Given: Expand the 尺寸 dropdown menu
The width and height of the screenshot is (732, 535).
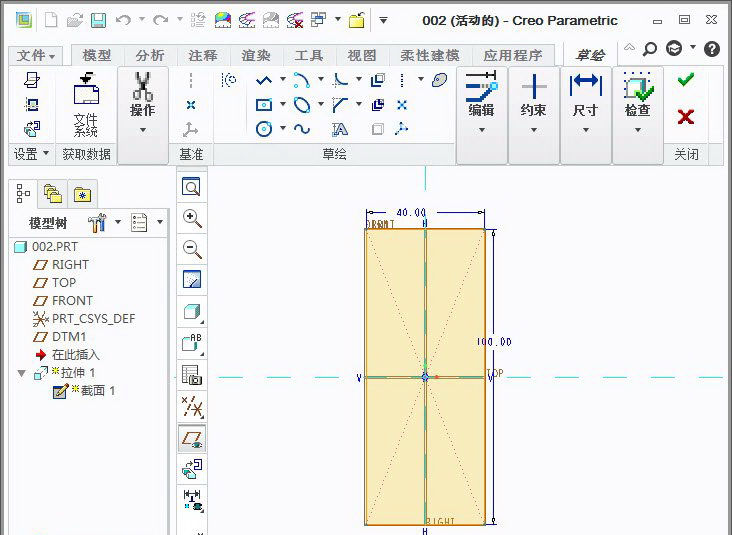Looking at the screenshot, I should click(585, 129).
